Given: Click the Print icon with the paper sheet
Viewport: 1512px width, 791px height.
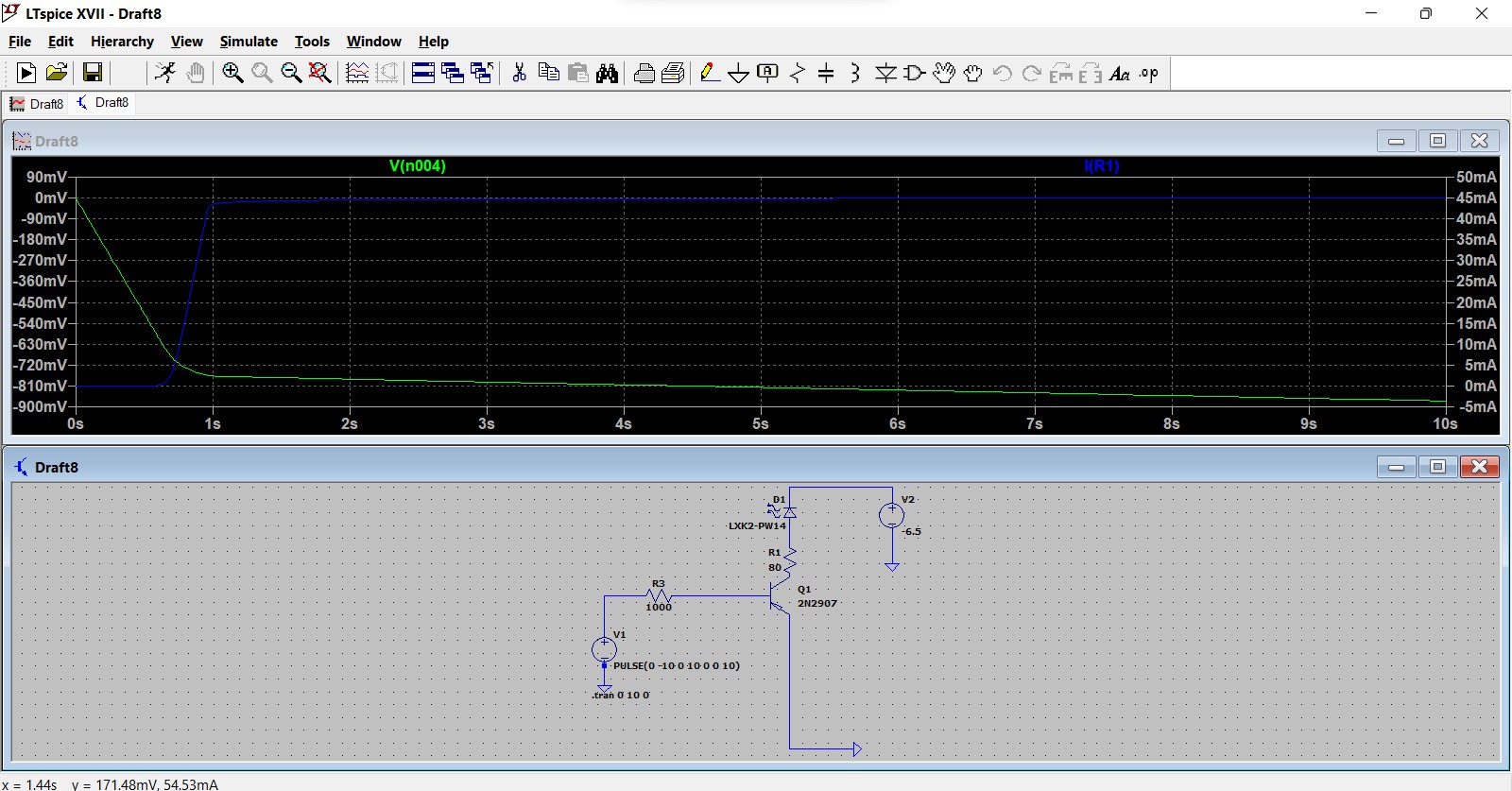Looking at the screenshot, I should point(673,73).
